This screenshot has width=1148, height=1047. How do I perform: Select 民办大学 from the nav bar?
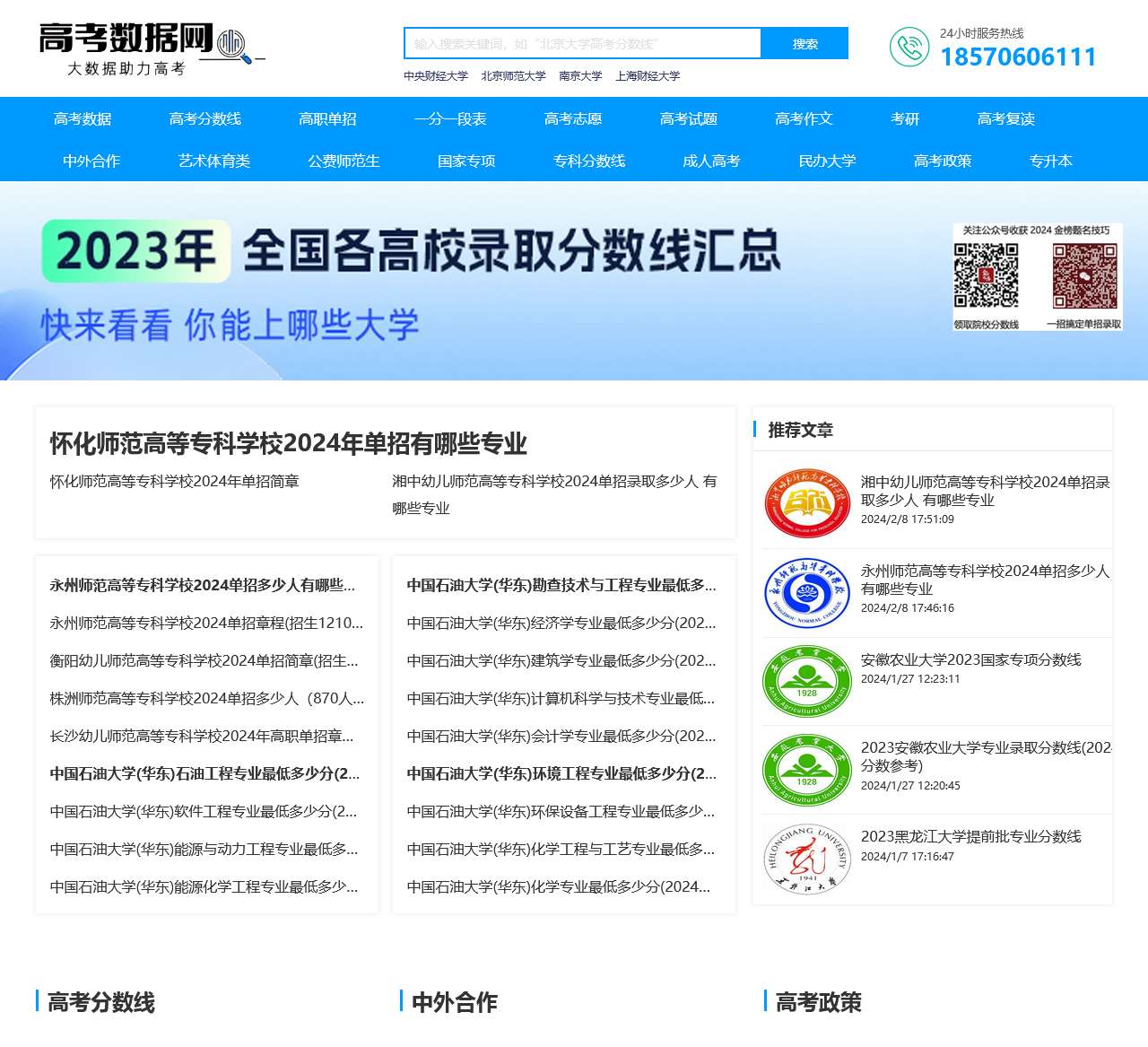coord(826,161)
